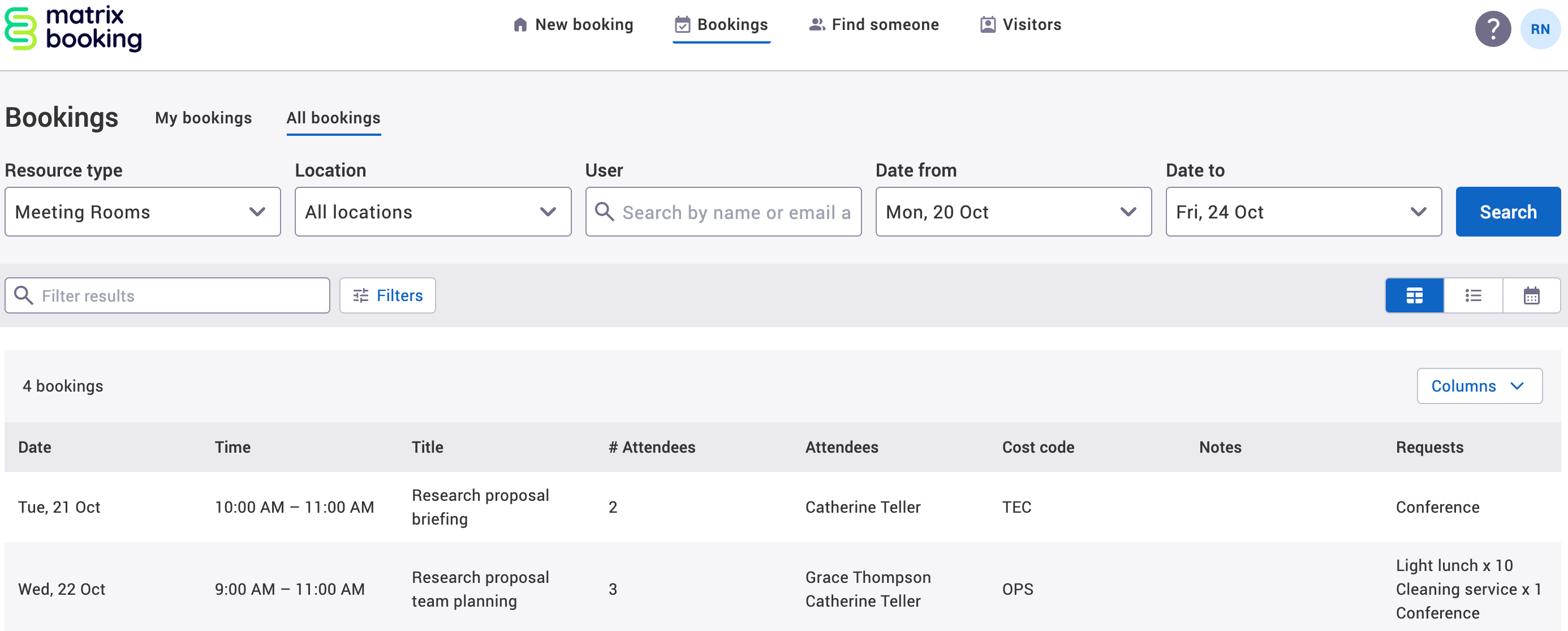Open Research proposal briefing booking
1568x631 pixels.
point(480,506)
